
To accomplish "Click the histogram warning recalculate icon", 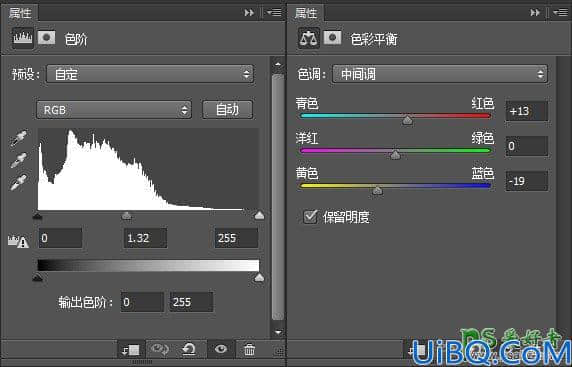I will (19, 242).
